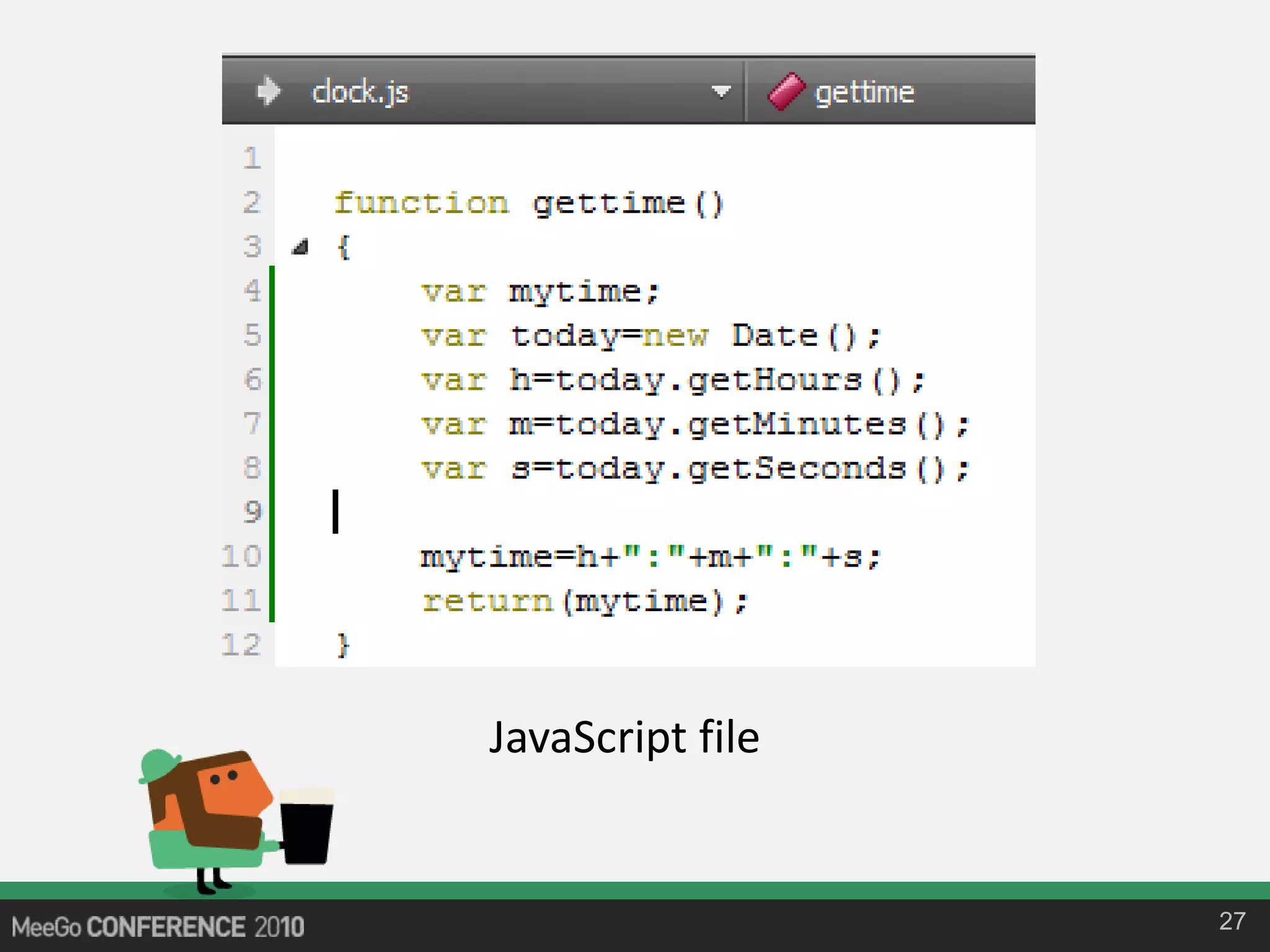
Task: Click line number 1 in the gutter
Action: click(252, 158)
